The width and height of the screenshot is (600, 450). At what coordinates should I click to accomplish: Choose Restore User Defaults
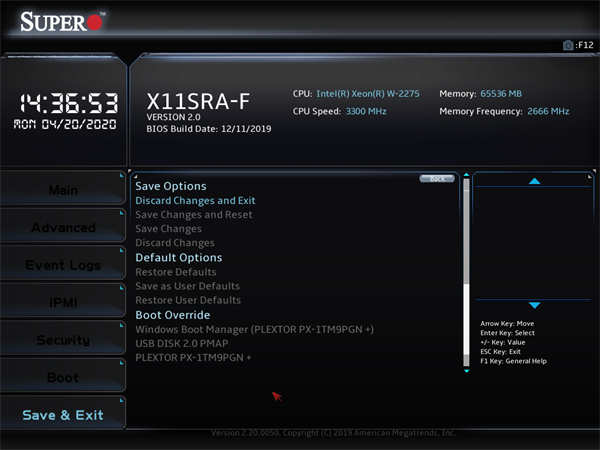point(188,300)
